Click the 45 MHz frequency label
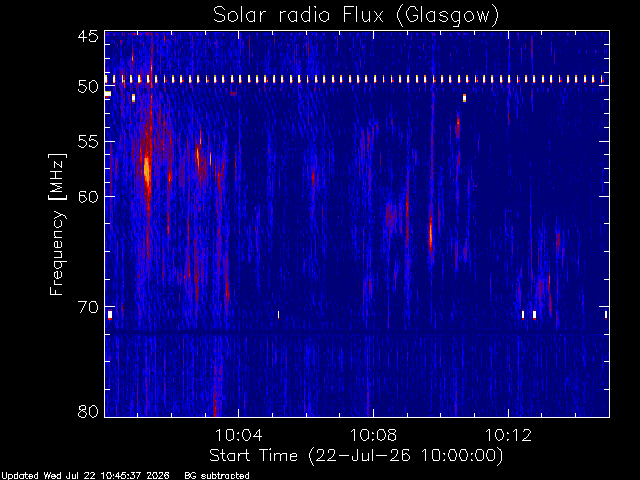640x480 pixels. click(88, 36)
